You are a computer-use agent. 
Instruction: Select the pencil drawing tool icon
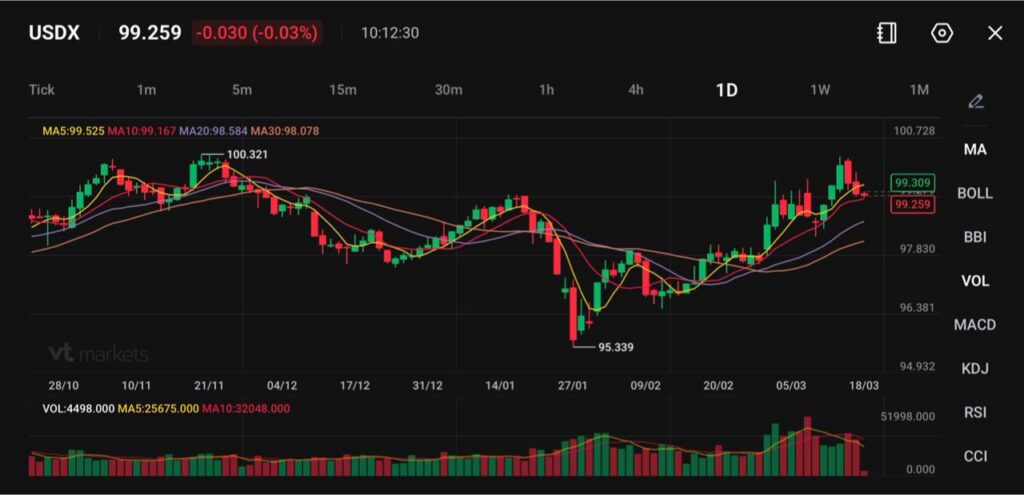975,101
